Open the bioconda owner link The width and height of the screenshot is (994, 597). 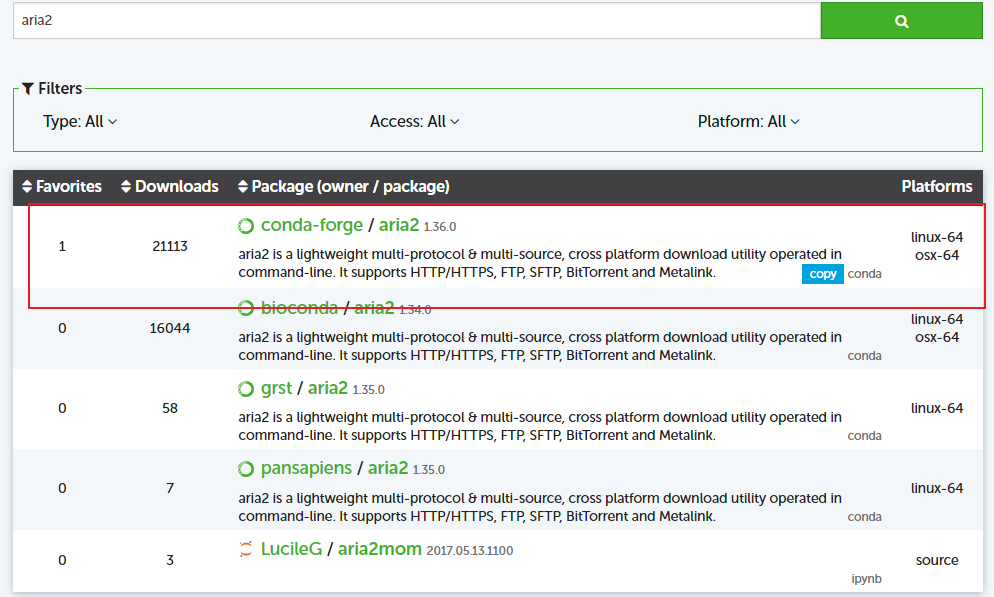tap(299, 308)
